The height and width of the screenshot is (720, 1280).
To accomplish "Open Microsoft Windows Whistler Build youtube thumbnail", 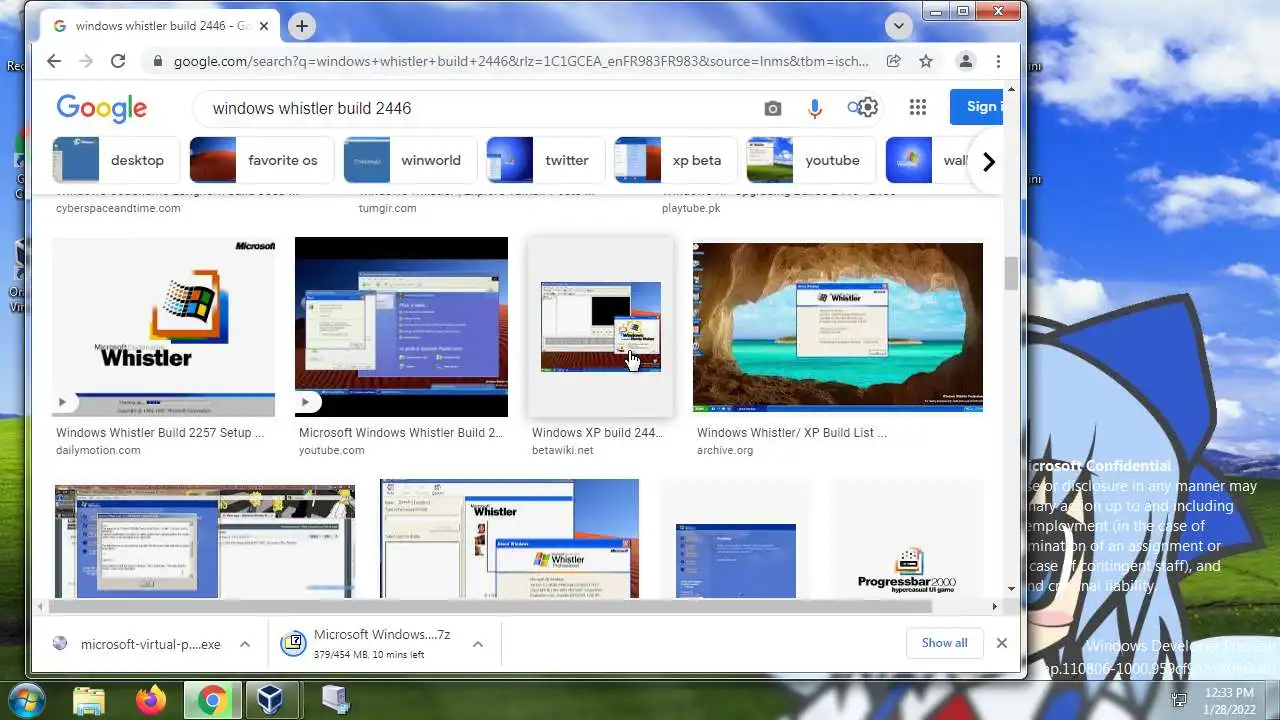I will (401, 326).
